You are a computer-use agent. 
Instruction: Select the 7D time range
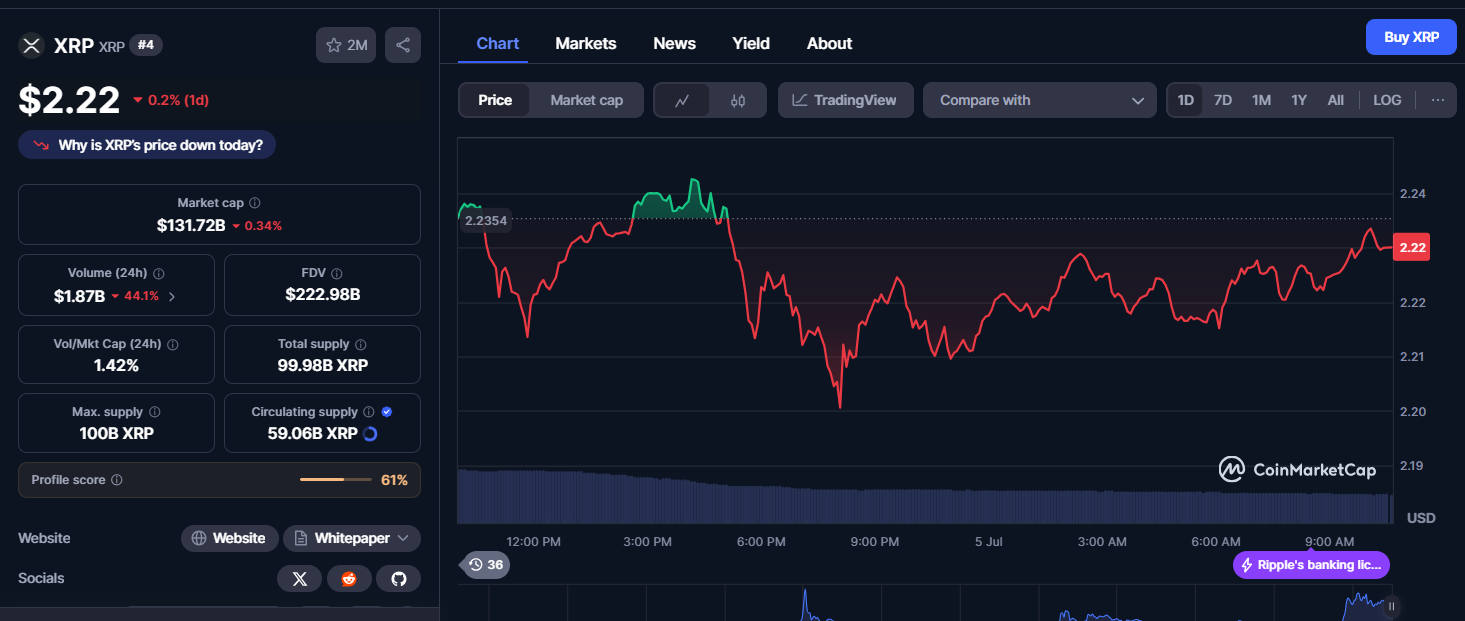pyautogui.click(x=1223, y=100)
